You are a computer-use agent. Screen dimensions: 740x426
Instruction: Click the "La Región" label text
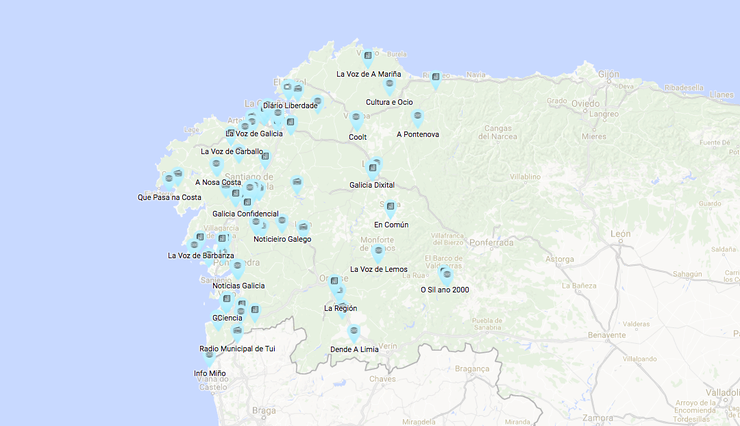[x=341, y=309]
